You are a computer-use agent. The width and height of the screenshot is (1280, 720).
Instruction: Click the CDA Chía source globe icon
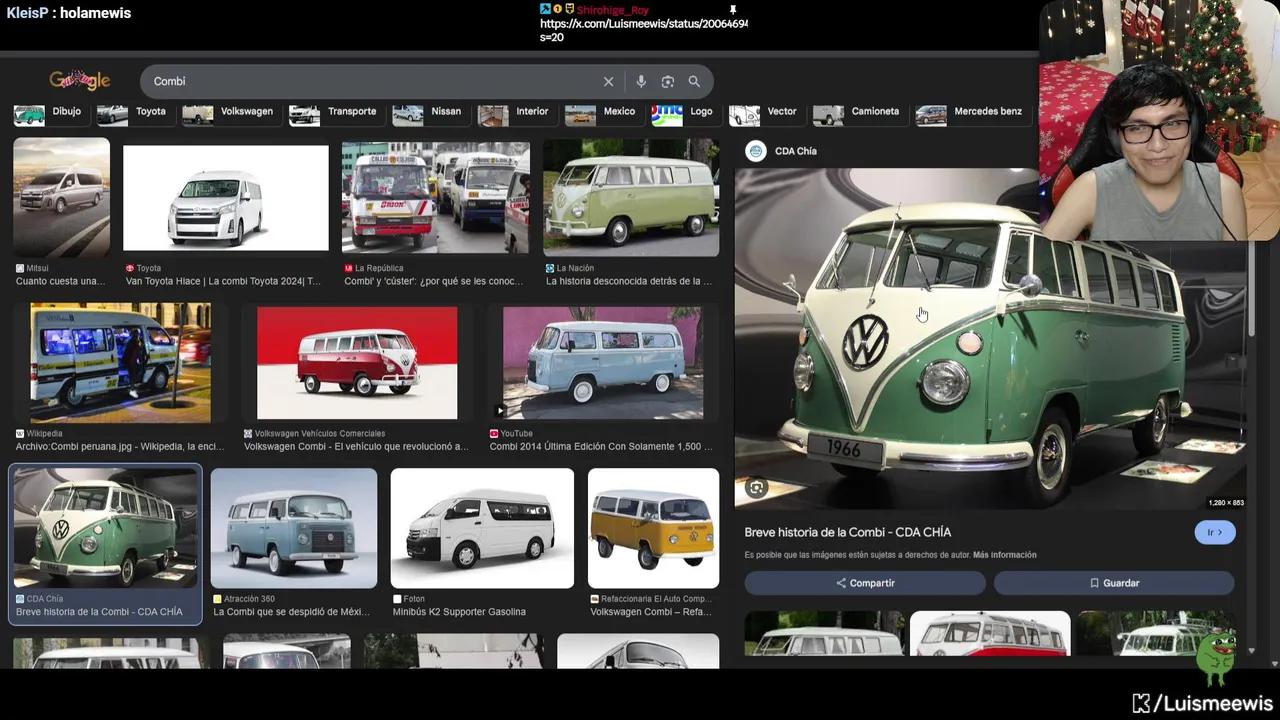(x=756, y=151)
